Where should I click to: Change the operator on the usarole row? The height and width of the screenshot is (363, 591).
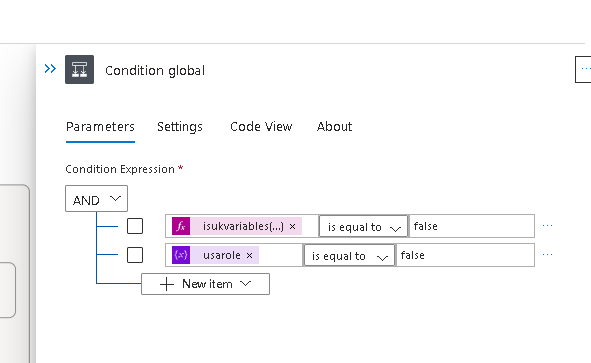[x=349, y=256]
